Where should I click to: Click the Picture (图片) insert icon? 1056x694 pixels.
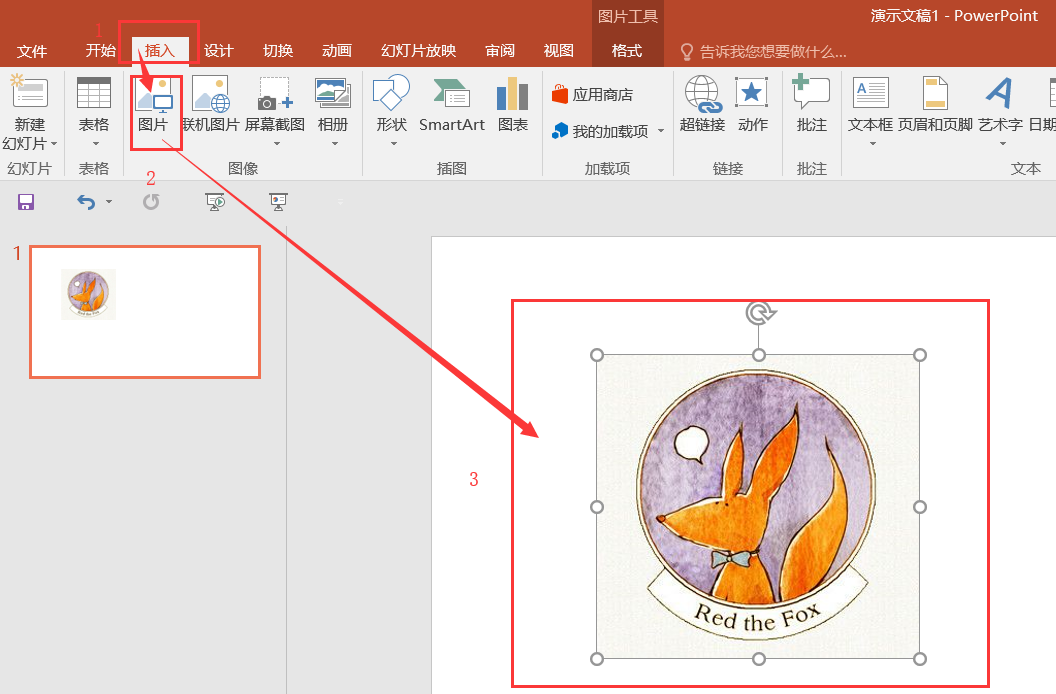155,96
